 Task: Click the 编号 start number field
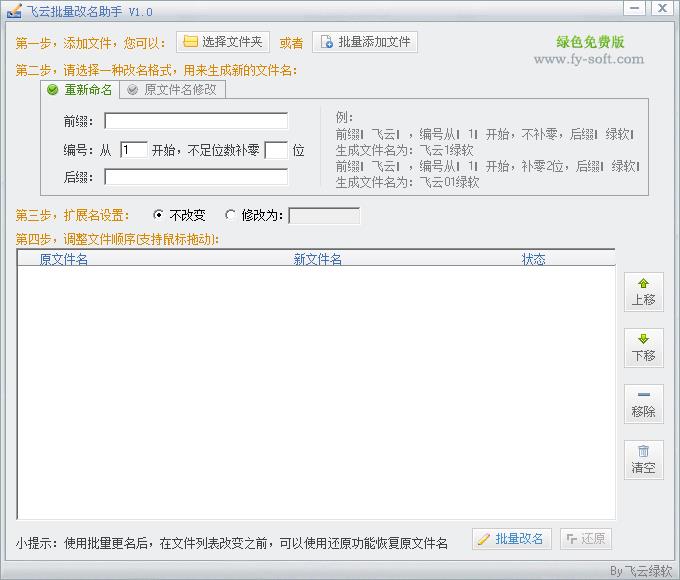pos(134,150)
